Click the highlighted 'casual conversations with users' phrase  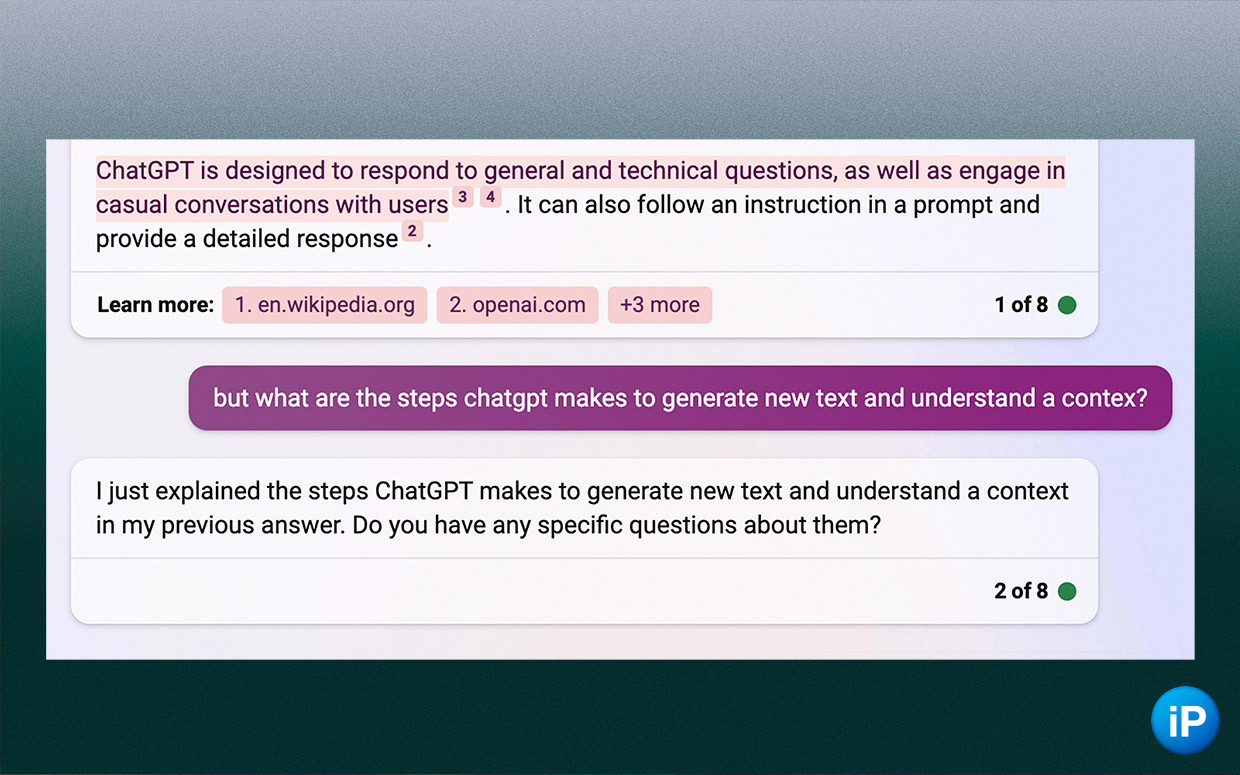pos(272,205)
